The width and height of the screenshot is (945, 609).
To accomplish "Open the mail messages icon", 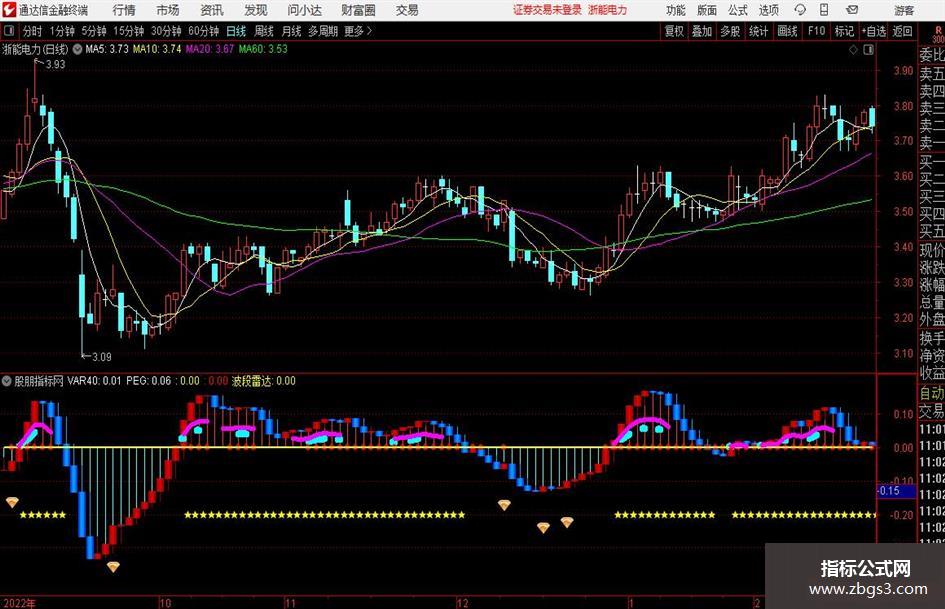I will tap(852, 10).
